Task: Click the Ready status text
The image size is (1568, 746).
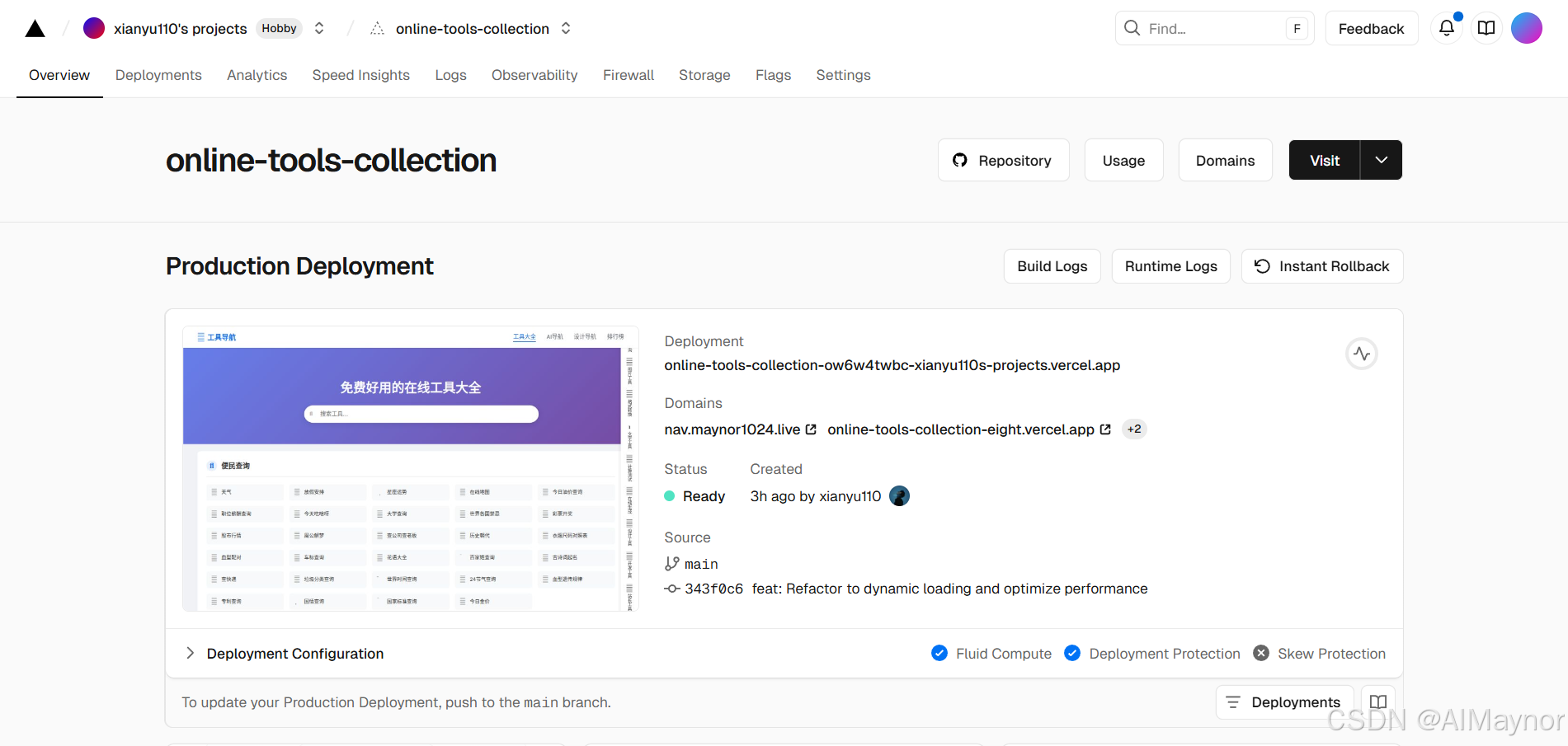Action: (704, 496)
